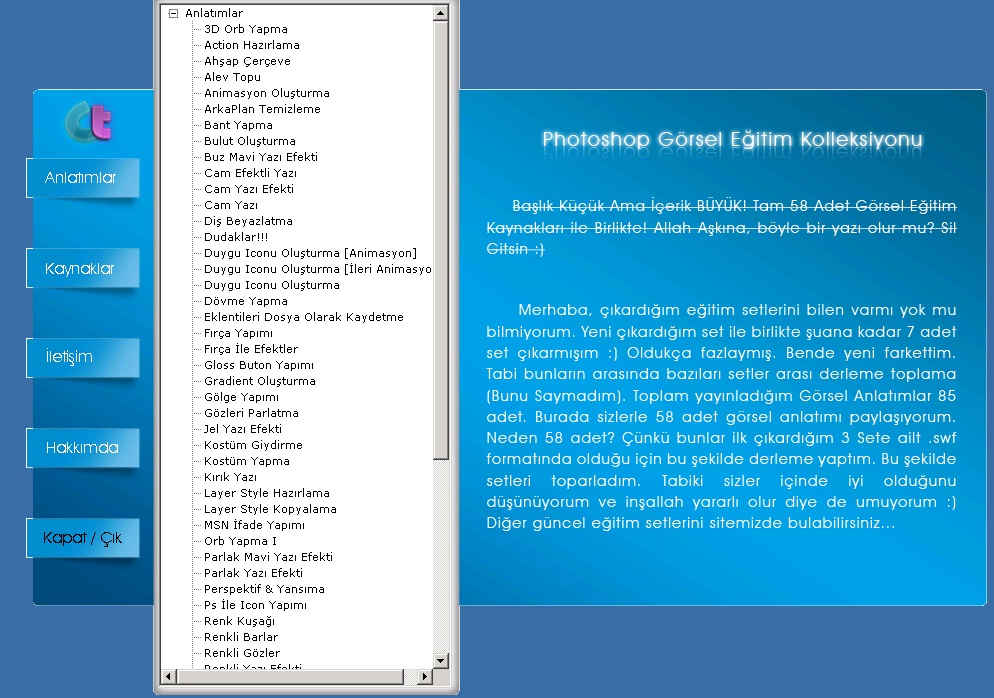Select Bulut Oluşturma tutorial
994x698 pixels.
pyautogui.click(x=250, y=141)
